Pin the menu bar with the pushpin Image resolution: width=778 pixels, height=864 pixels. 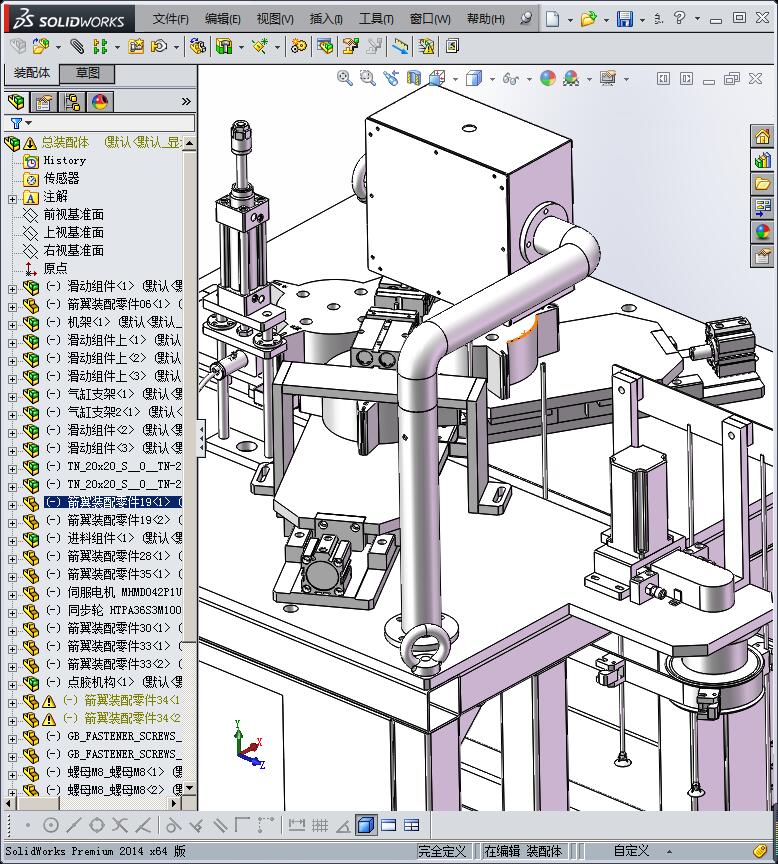tap(526, 19)
